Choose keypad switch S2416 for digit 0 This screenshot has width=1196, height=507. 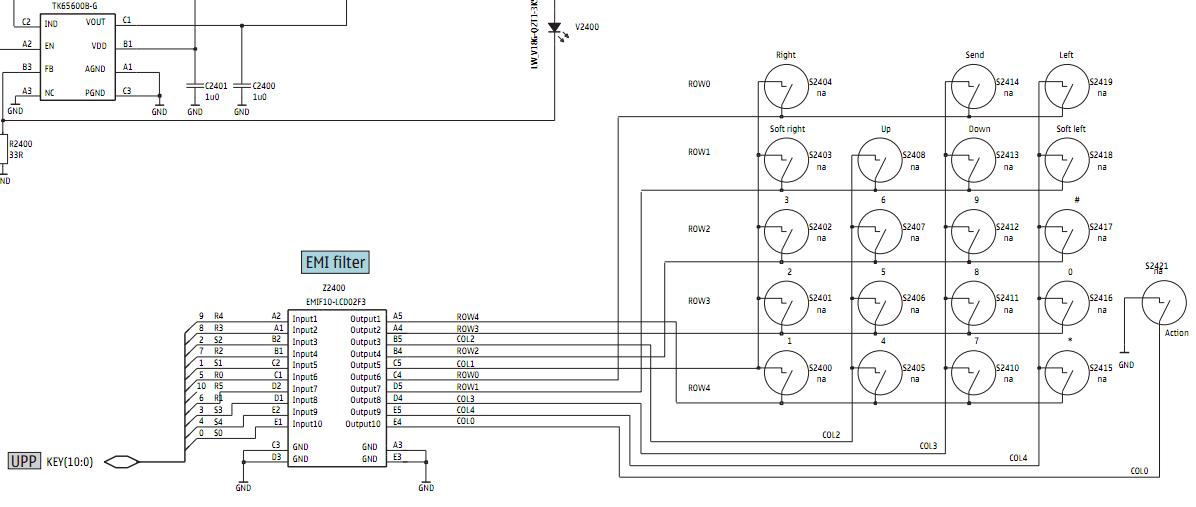(x=1066, y=303)
